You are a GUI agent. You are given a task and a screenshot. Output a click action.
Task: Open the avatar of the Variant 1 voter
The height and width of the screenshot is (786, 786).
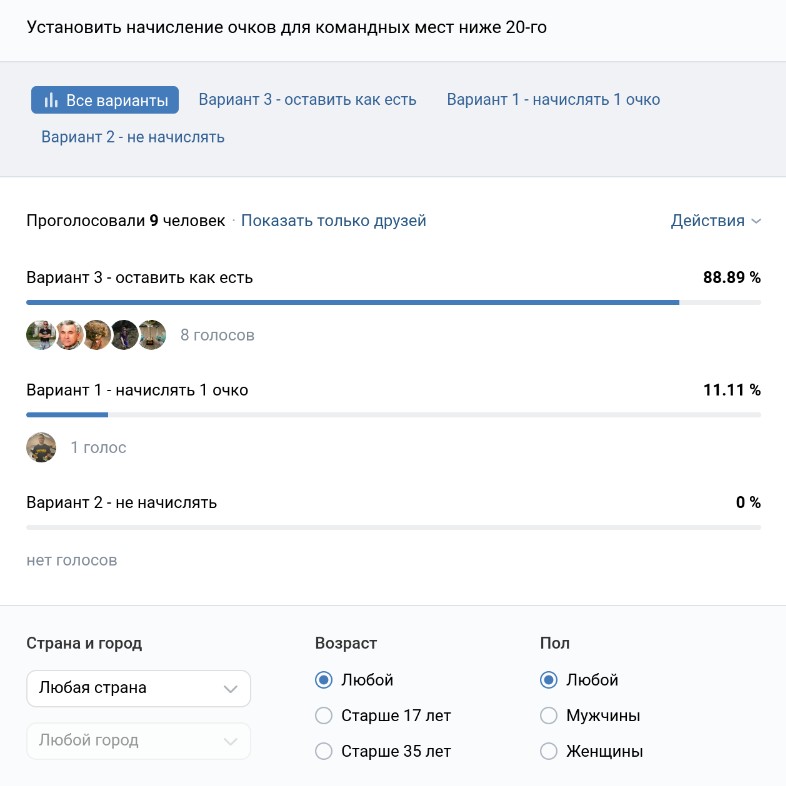point(41,447)
